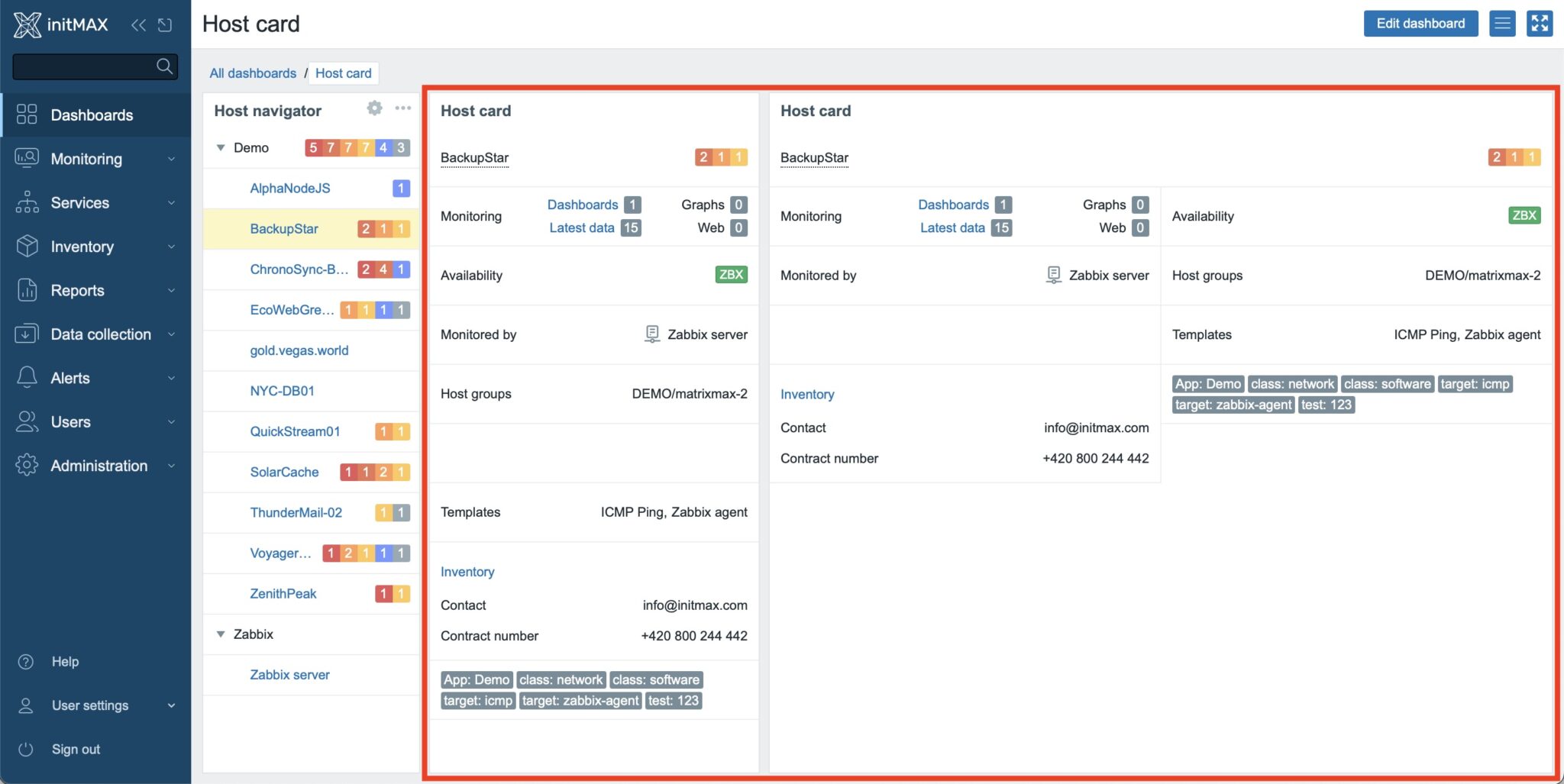The height and width of the screenshot is (784, 1564).
Task: Open the Users section icon
Action: [26, 421]
